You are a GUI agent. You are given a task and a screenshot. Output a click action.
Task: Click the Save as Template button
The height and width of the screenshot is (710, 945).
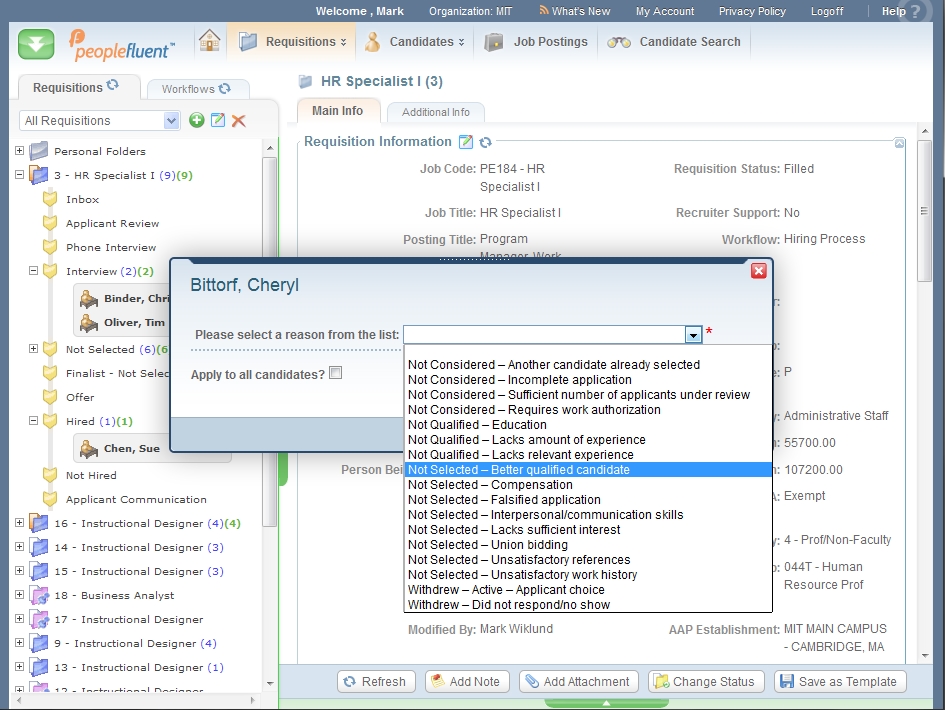[840, 682]
